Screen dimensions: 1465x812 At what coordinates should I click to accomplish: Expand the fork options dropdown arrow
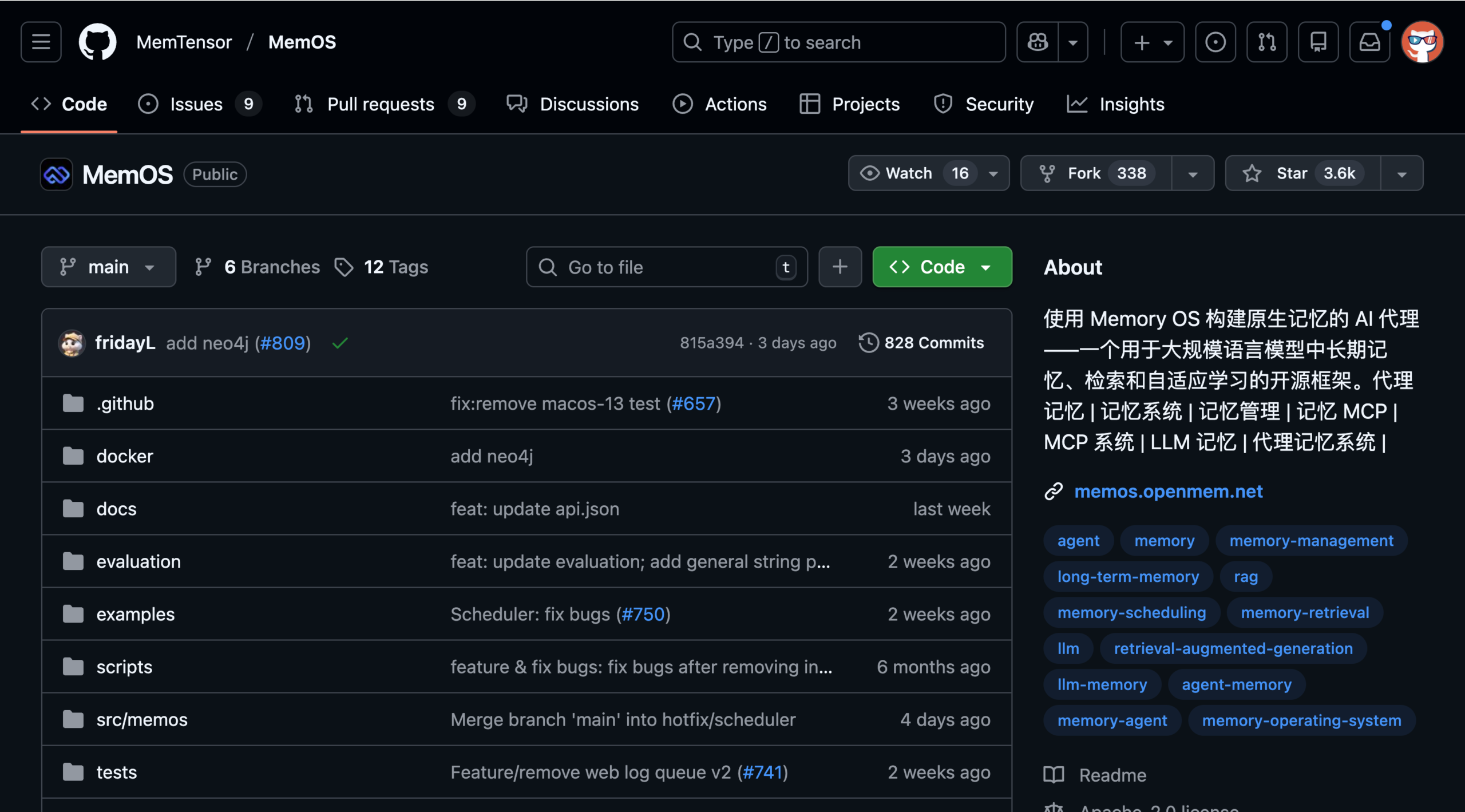click(x=1193, y=173)
